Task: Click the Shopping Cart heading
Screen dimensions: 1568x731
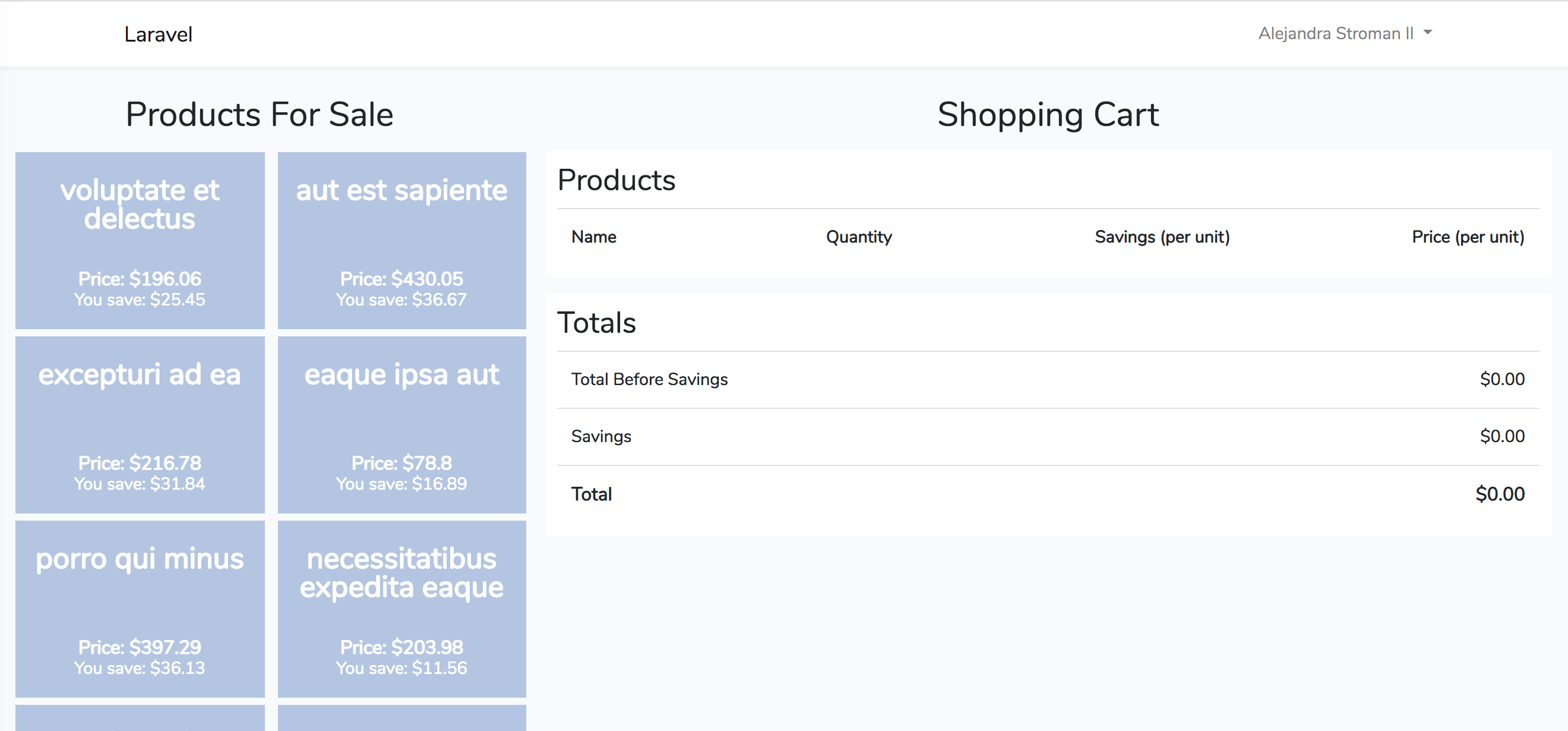Action: [1048, 115]
